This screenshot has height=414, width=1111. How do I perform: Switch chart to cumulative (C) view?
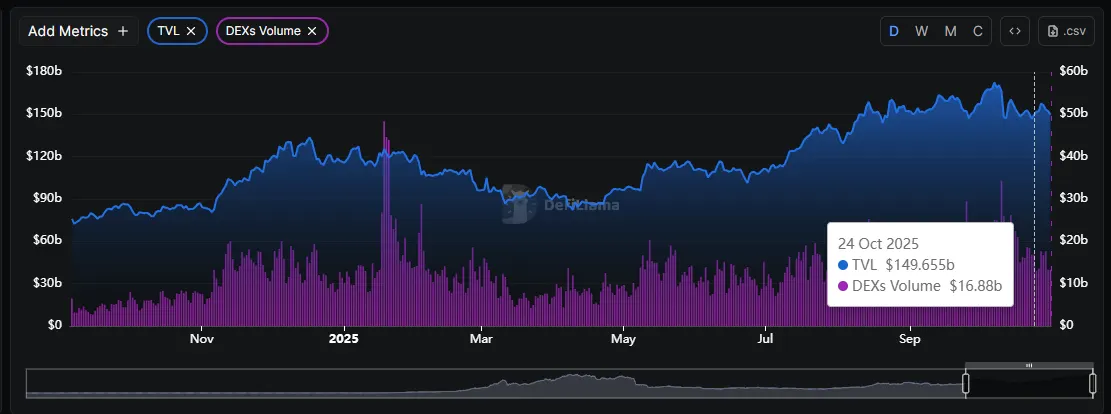[x=978, y=31]
